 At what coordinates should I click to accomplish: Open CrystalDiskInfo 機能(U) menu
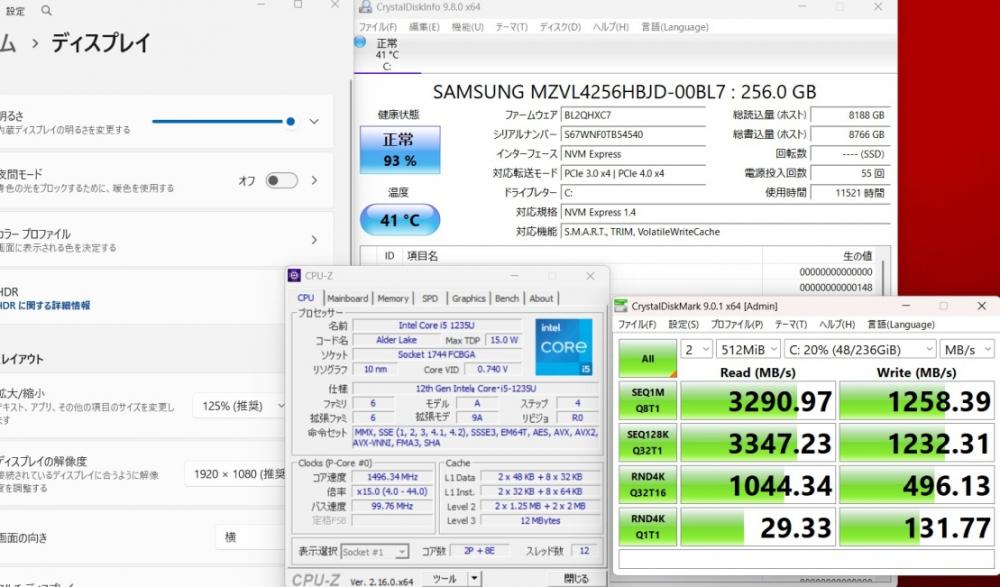tap(467, 27)
